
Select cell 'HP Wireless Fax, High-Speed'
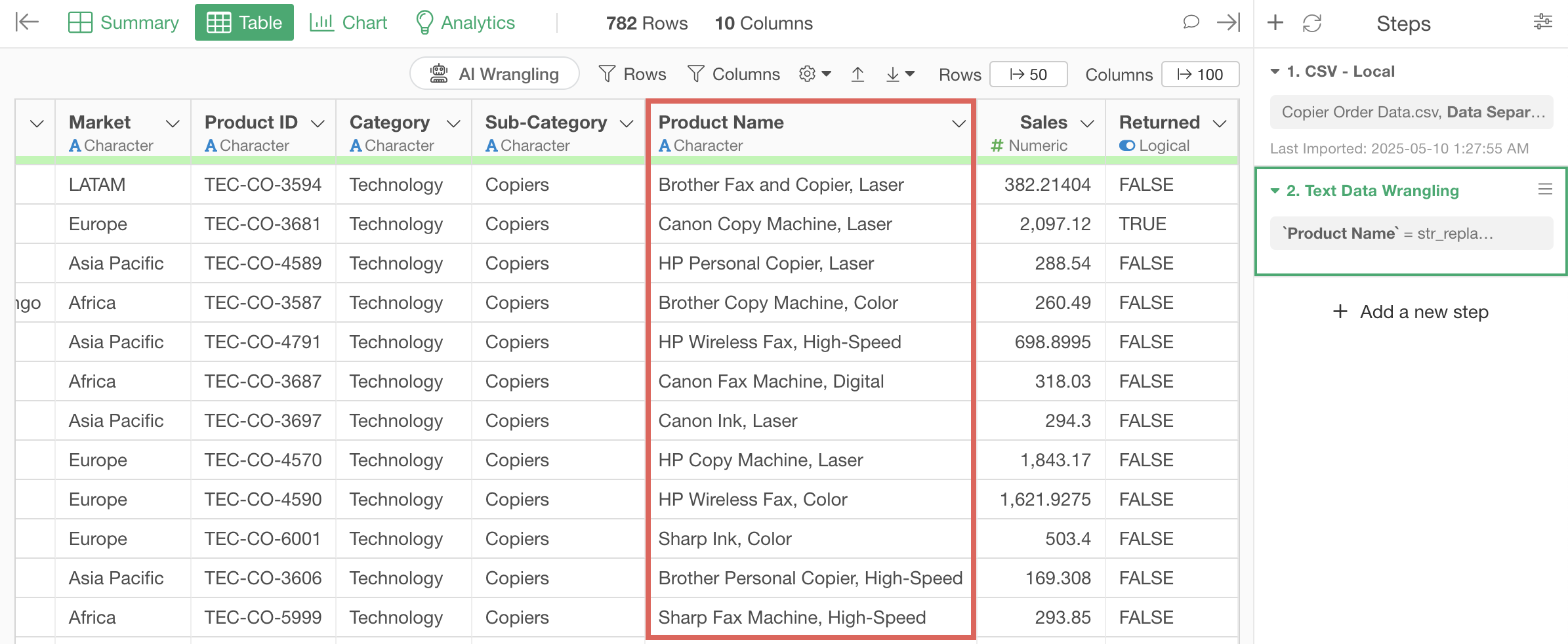[811, 342]
